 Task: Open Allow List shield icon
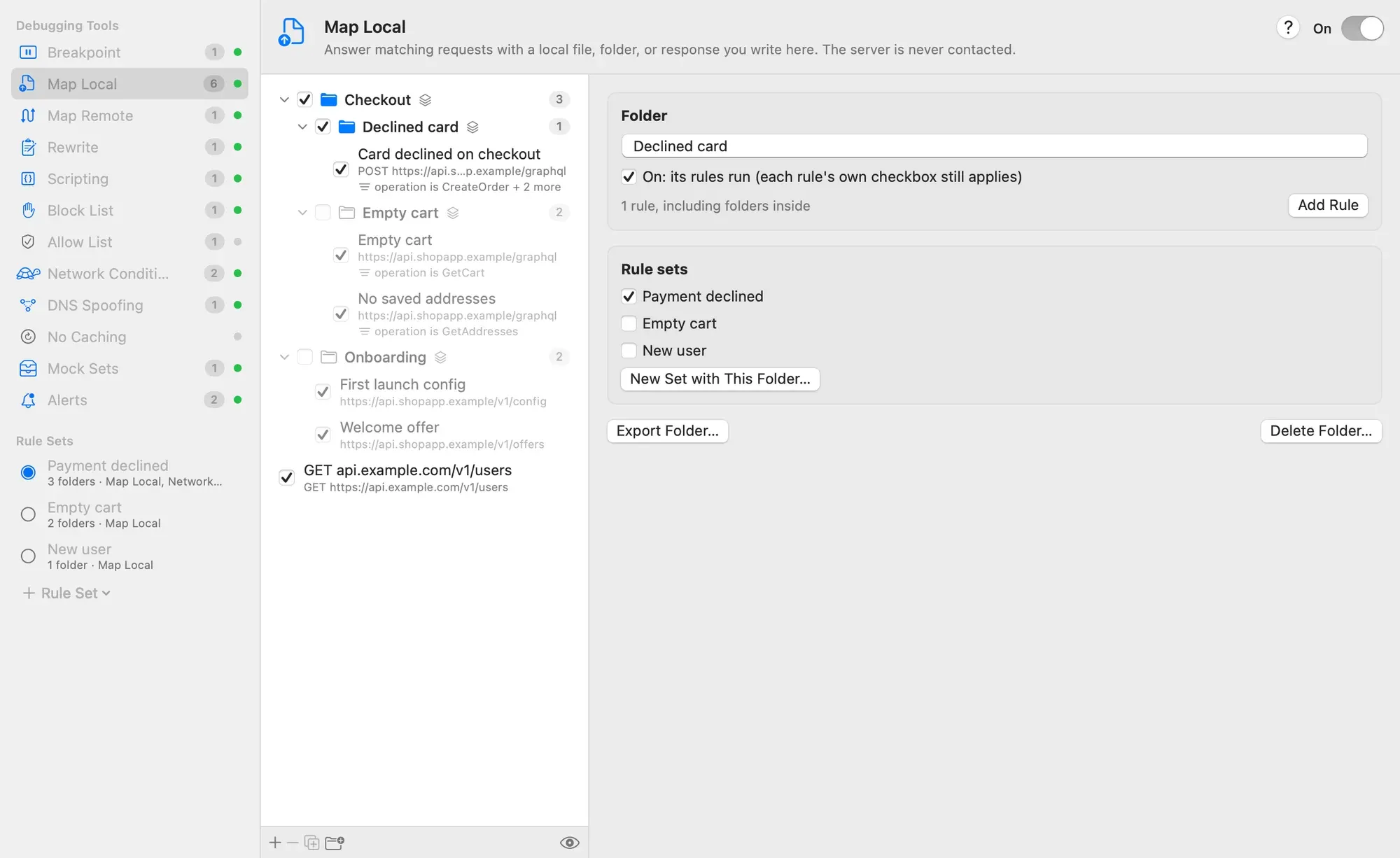[x=28, y=241]
